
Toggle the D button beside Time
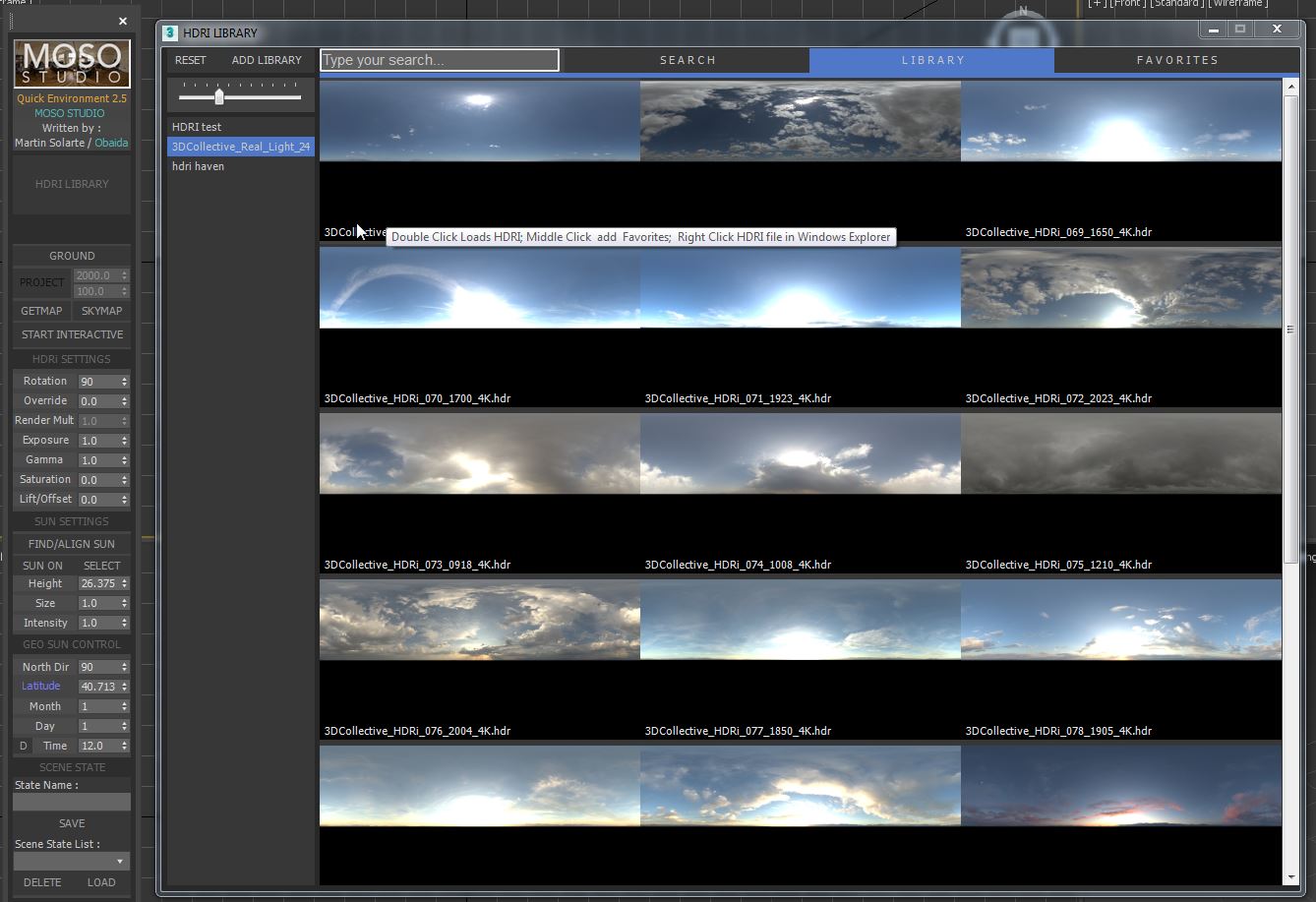pyautogui.click(x=24, y=746)
